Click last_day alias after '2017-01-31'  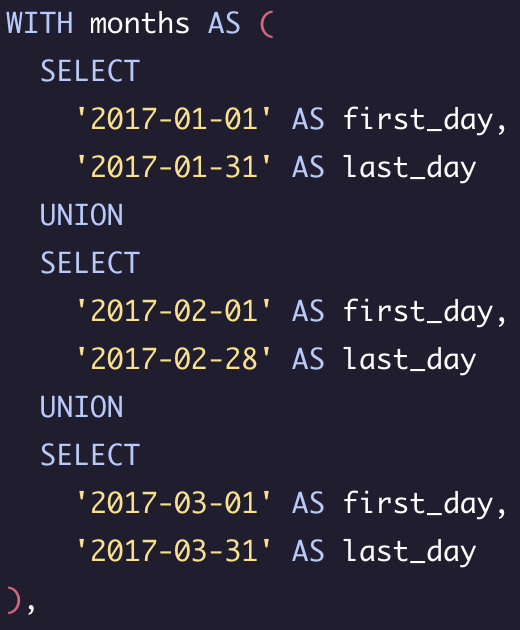pos(410,168)
